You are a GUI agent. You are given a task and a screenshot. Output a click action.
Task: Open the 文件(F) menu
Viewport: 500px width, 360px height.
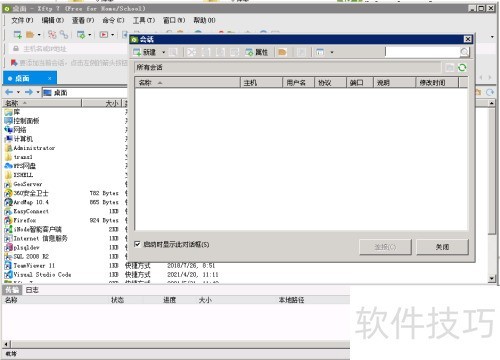22,20
